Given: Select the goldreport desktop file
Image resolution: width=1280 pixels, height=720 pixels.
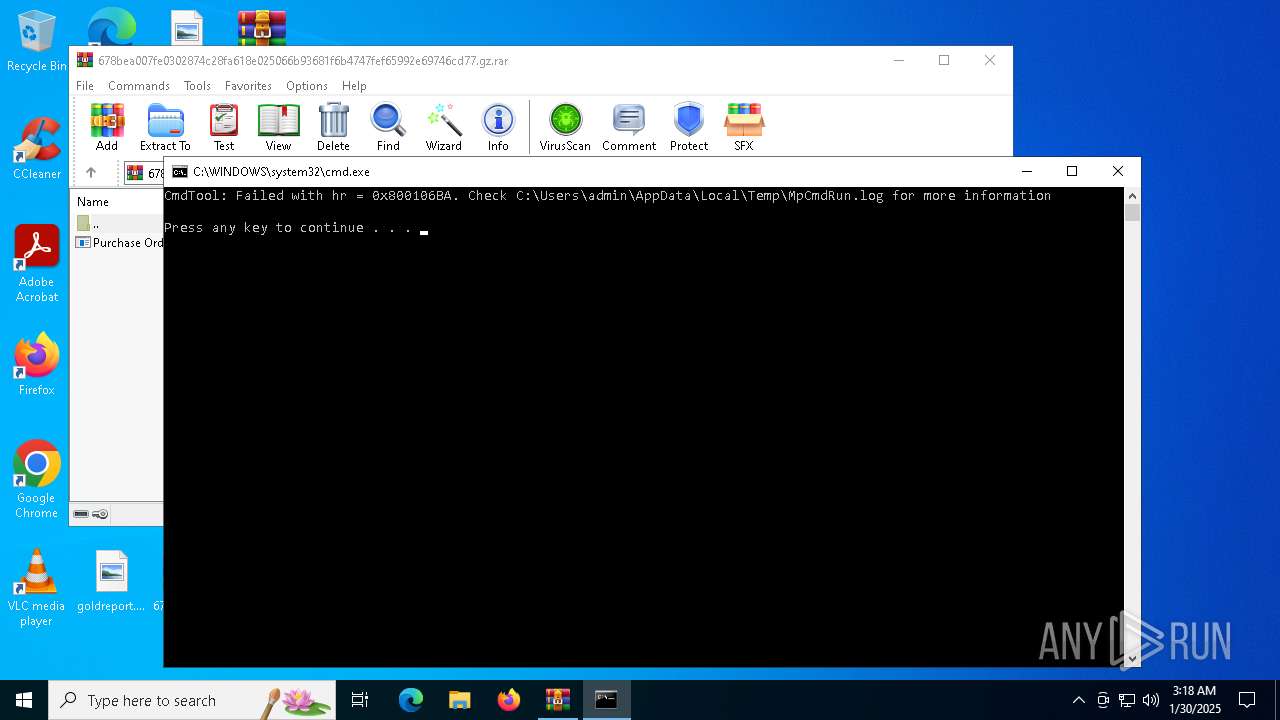Looking at the screenshot, I should coord(111,581).
